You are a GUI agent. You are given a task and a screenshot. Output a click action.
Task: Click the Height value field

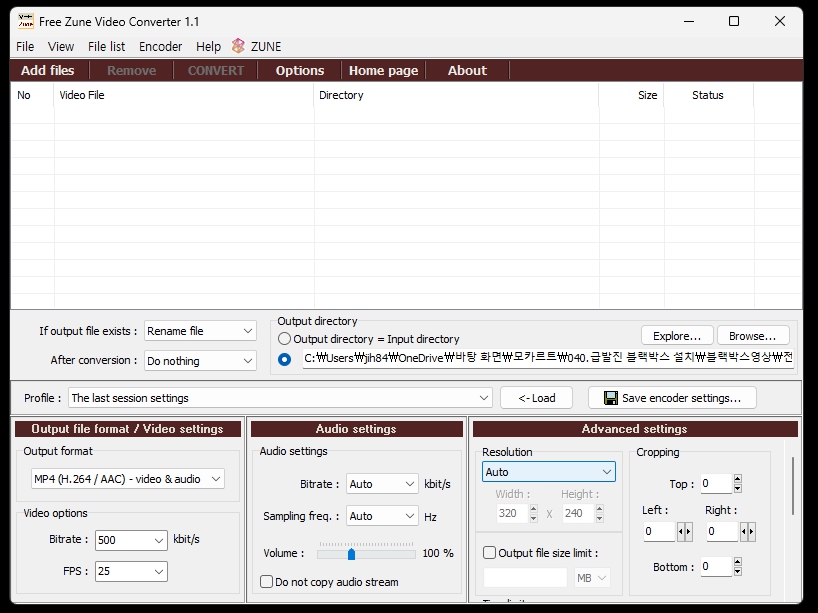coord(579,513)
